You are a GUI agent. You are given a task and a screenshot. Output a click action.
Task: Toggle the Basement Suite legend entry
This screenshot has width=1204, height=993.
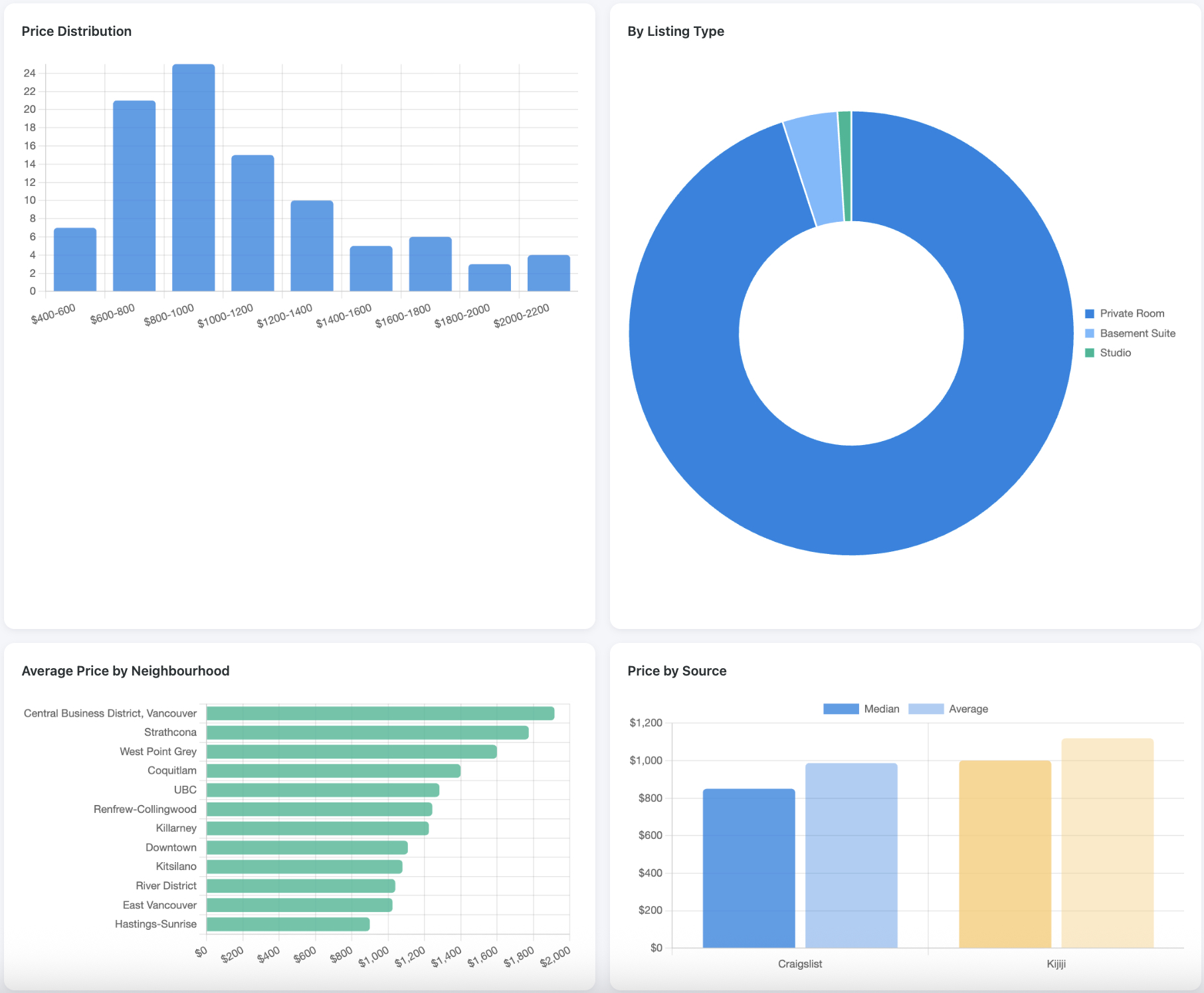(1137, 333)
